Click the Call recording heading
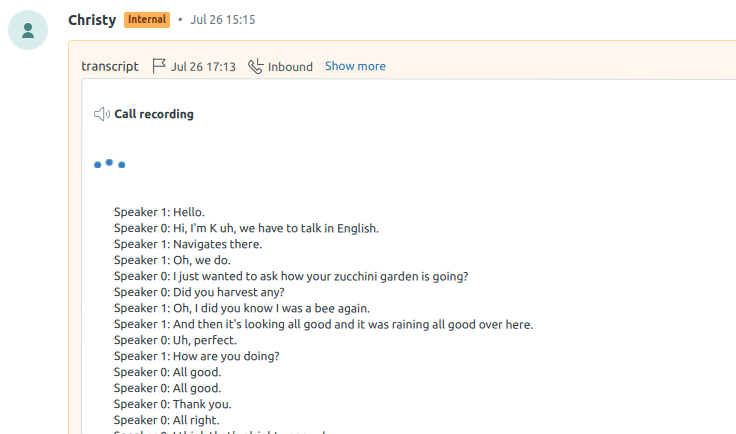 pos(154,114)
